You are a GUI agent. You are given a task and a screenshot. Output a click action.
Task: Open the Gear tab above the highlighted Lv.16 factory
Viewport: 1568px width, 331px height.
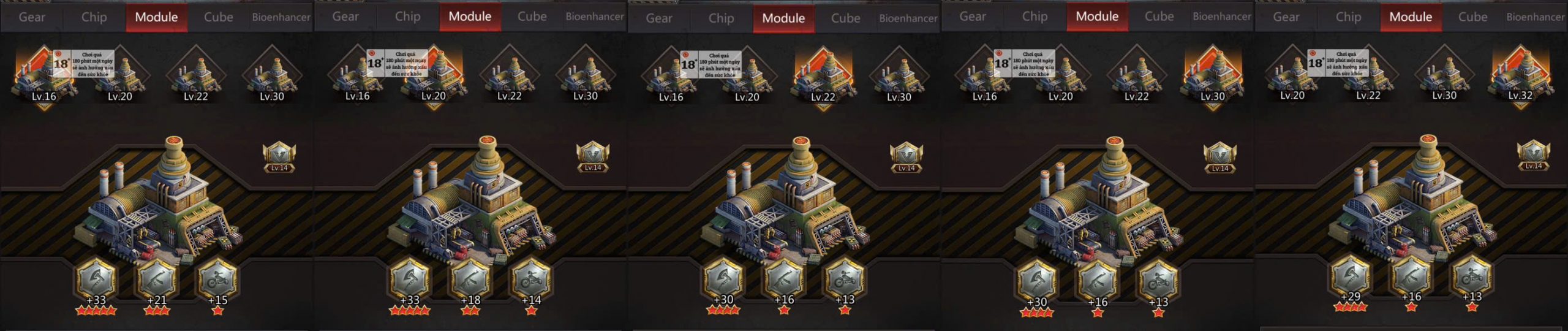tap(32, 17)
